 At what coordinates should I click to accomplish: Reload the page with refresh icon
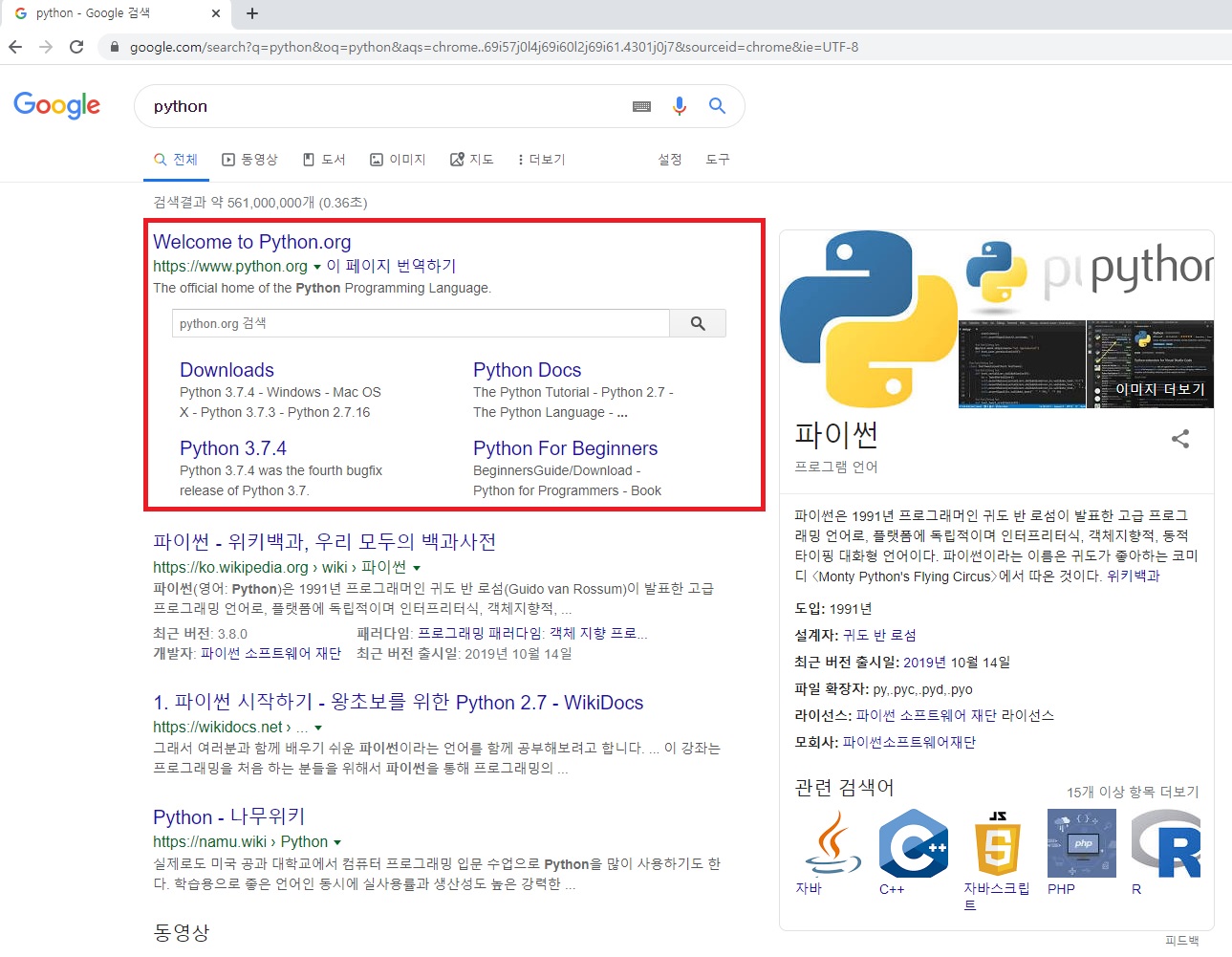tap(76, 47)
